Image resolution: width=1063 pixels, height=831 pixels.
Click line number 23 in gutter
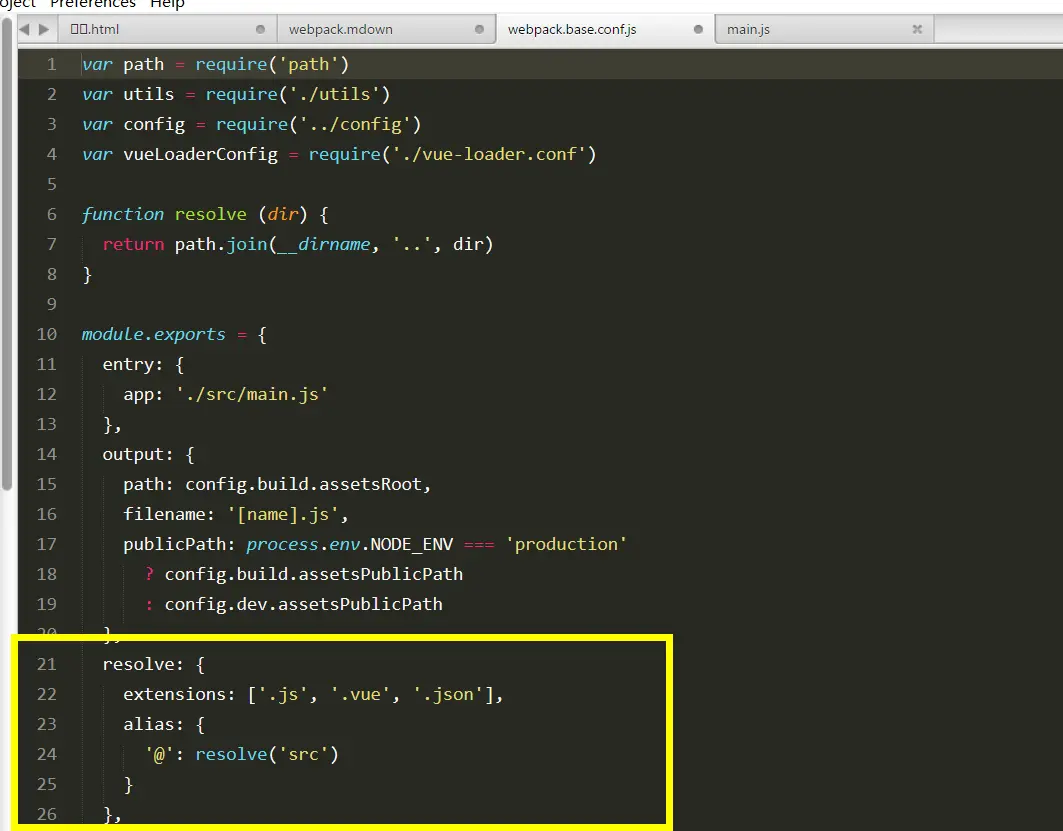[47, 724]
